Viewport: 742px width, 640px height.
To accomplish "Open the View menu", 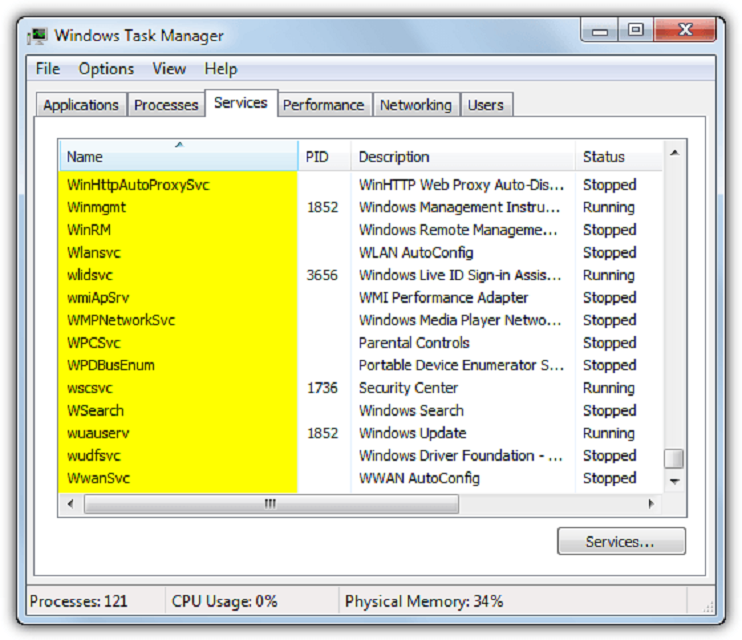I will pyautogui.click(x=169, y=69).
